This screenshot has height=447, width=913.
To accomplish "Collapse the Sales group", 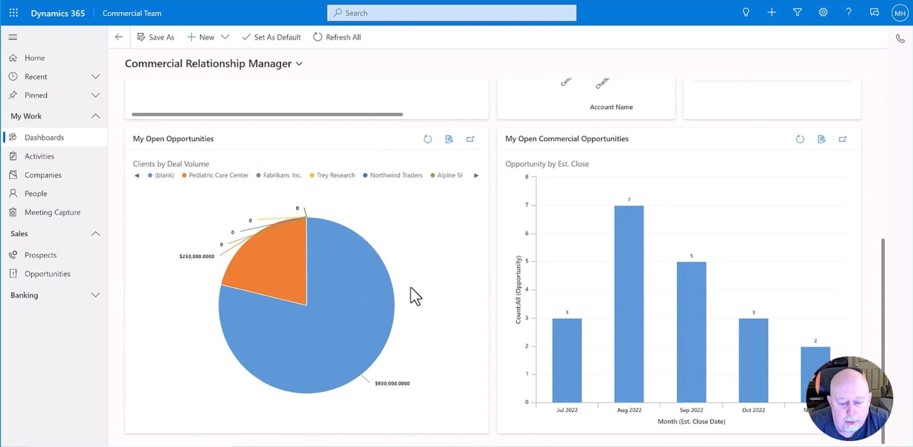I will (95, 233).
